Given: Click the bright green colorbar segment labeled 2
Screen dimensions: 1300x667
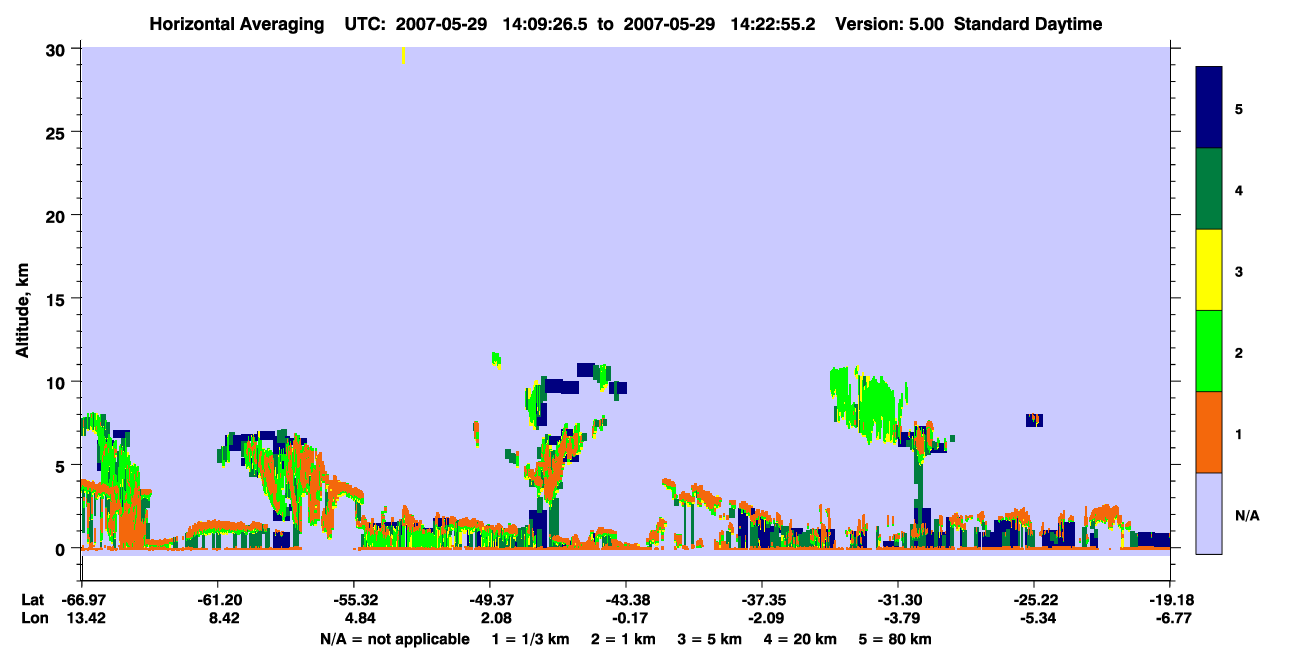Looking at the screenshot, I should click(x=1209, y=351).
